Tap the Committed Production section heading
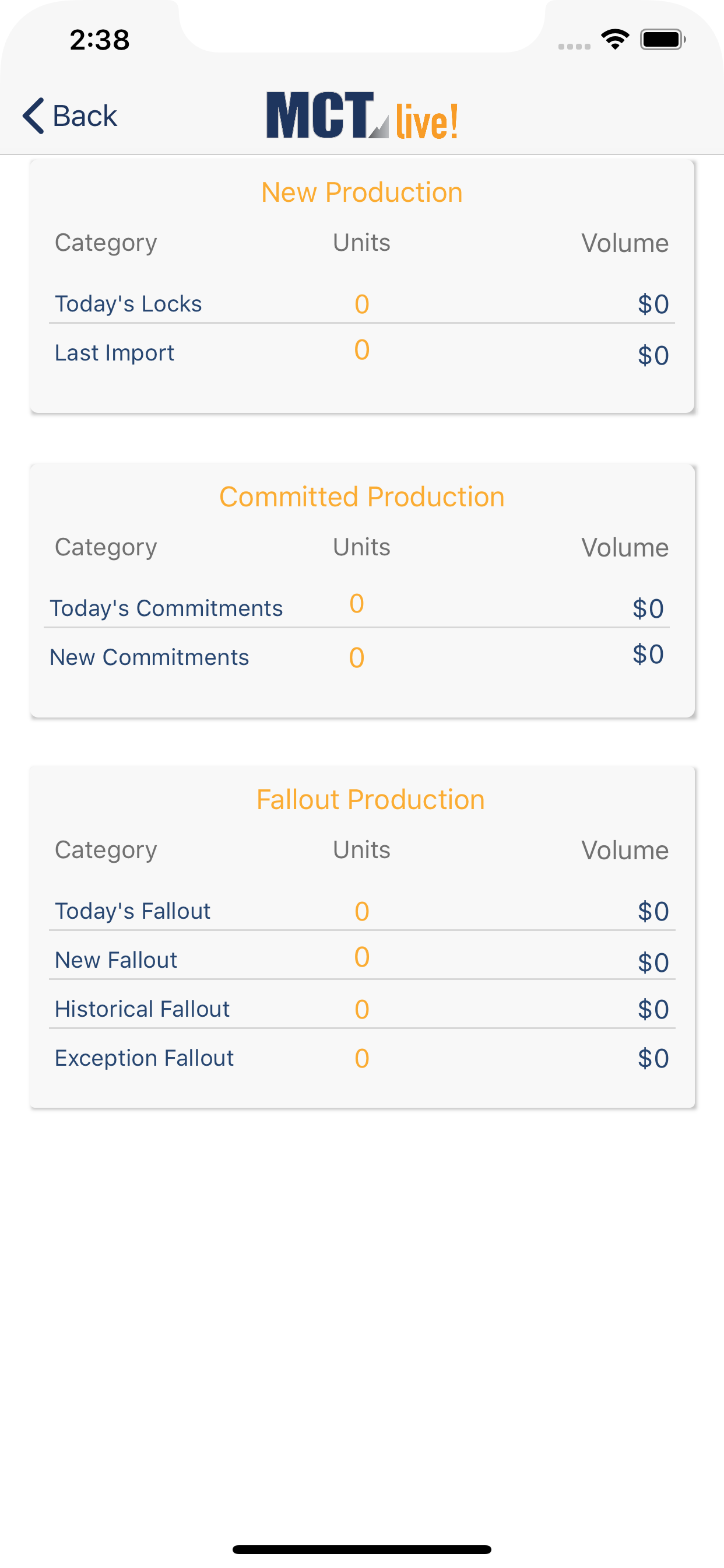This screenshot has height=1568, width=724. [x=362, y=496]
